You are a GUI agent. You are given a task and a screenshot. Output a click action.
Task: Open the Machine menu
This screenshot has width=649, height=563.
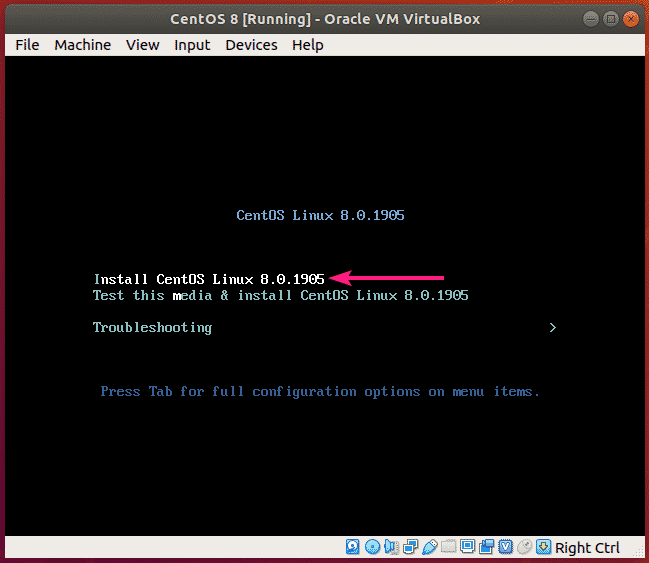pyautogui.click(x=83, y=44)
